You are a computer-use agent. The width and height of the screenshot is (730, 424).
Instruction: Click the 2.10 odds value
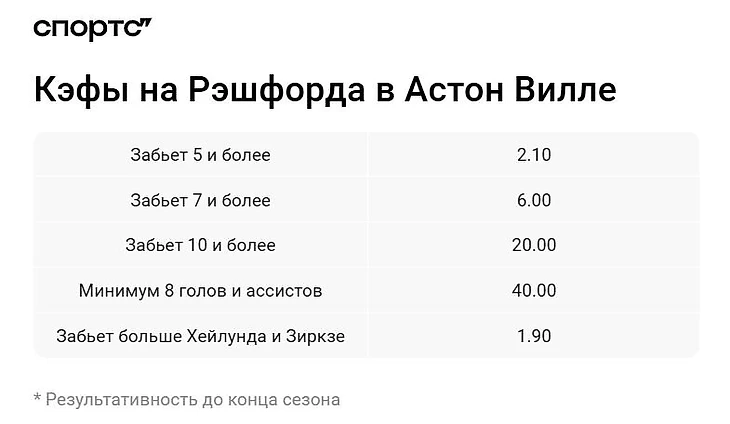point(534,155)
